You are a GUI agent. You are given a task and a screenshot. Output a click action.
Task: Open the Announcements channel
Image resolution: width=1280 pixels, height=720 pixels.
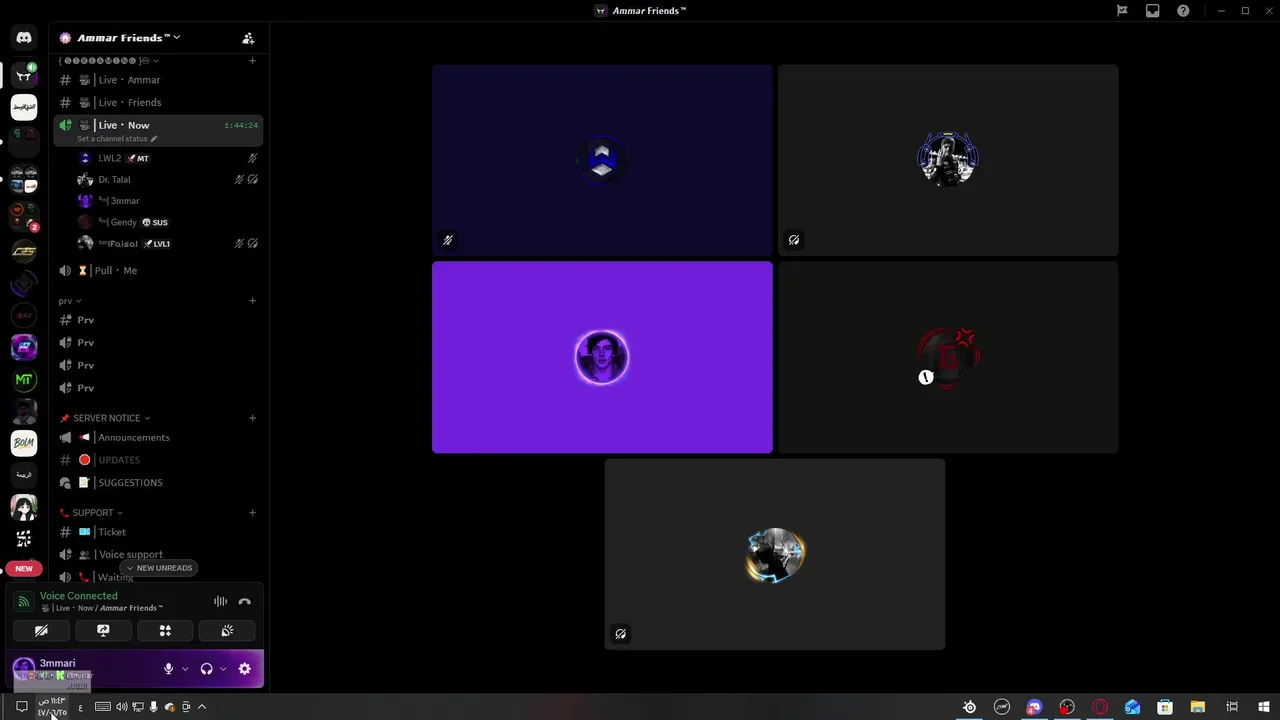click(x=158, y=438)
